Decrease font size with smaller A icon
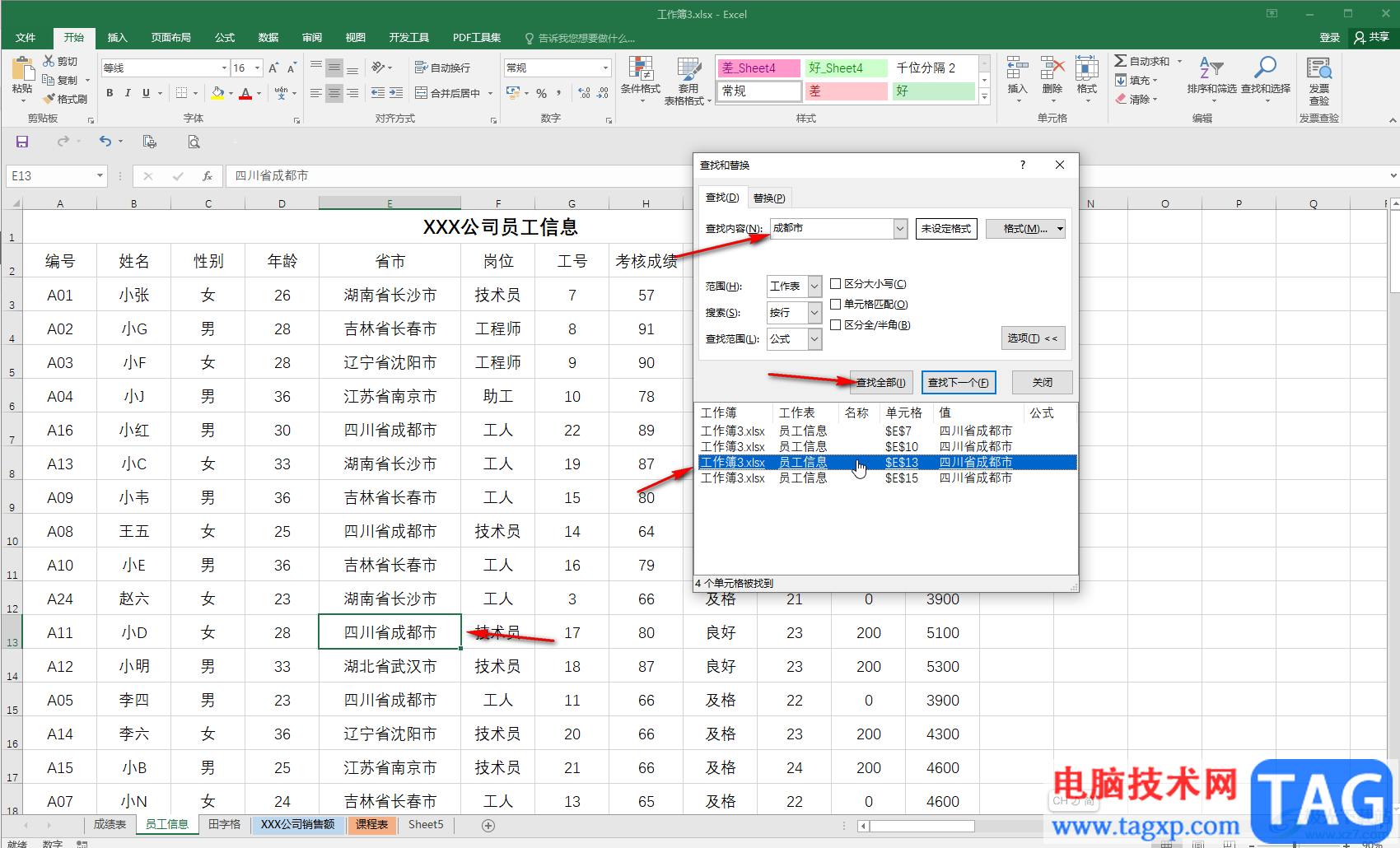The height and width of the screenshot is (848, 1400). point(292,68)
